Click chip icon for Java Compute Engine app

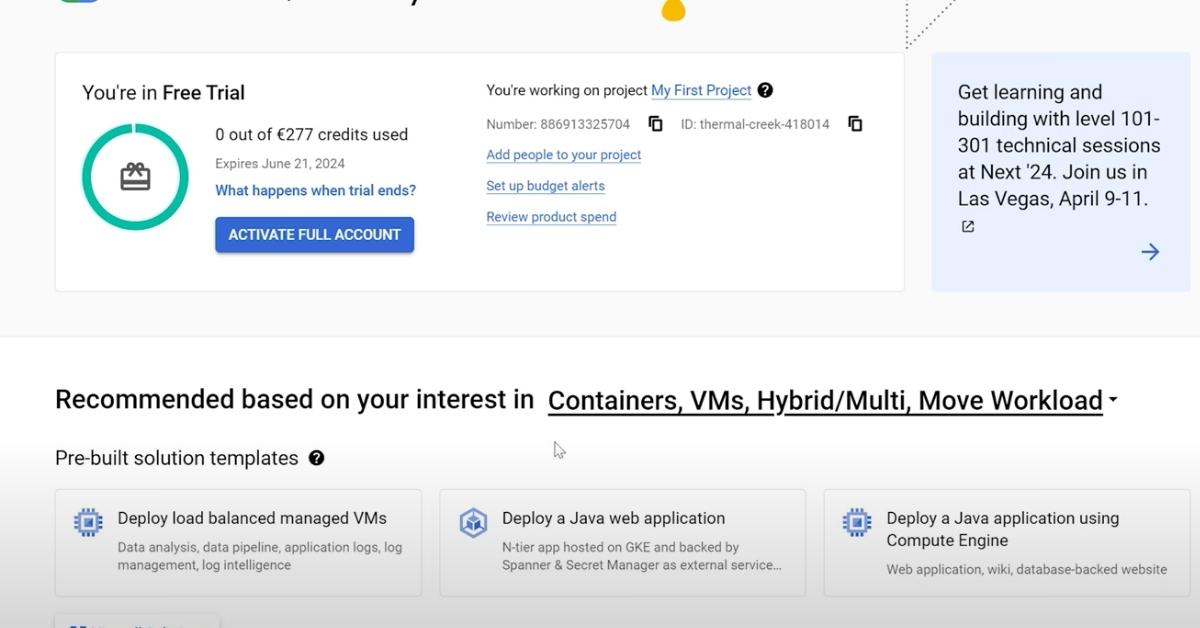pos(857,522)
